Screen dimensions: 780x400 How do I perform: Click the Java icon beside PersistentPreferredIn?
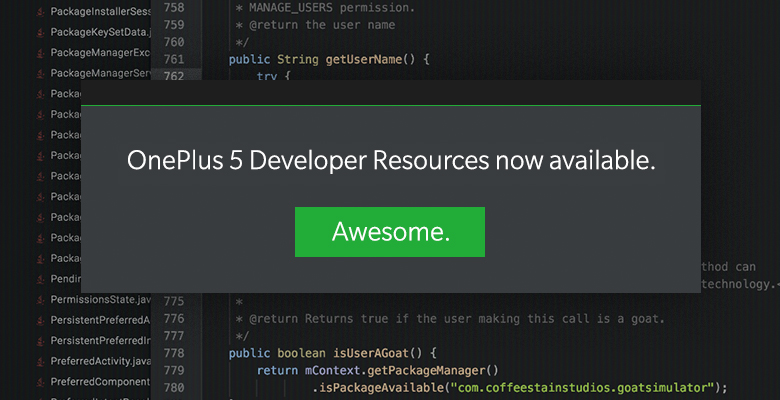pyautogui.click(x=40, y=341)
